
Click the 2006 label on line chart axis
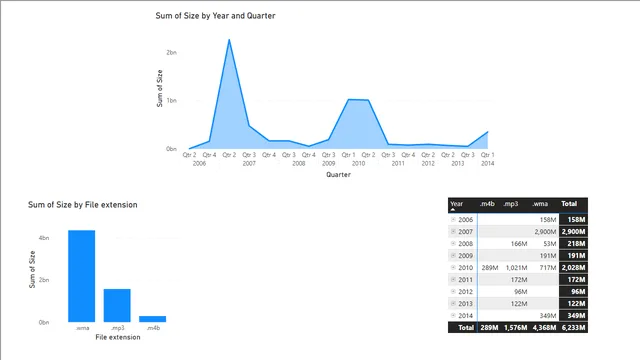coord(199,163)
